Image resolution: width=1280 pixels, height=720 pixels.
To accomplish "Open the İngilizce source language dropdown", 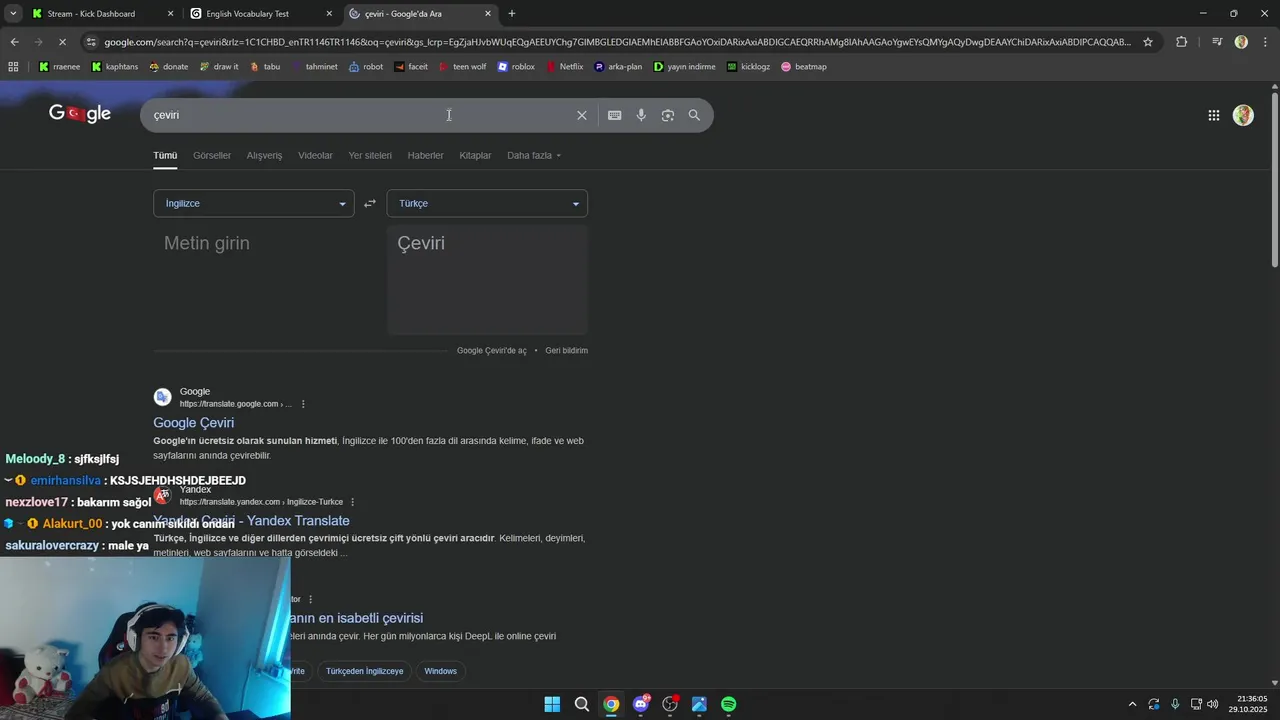I will coord(253,203).
